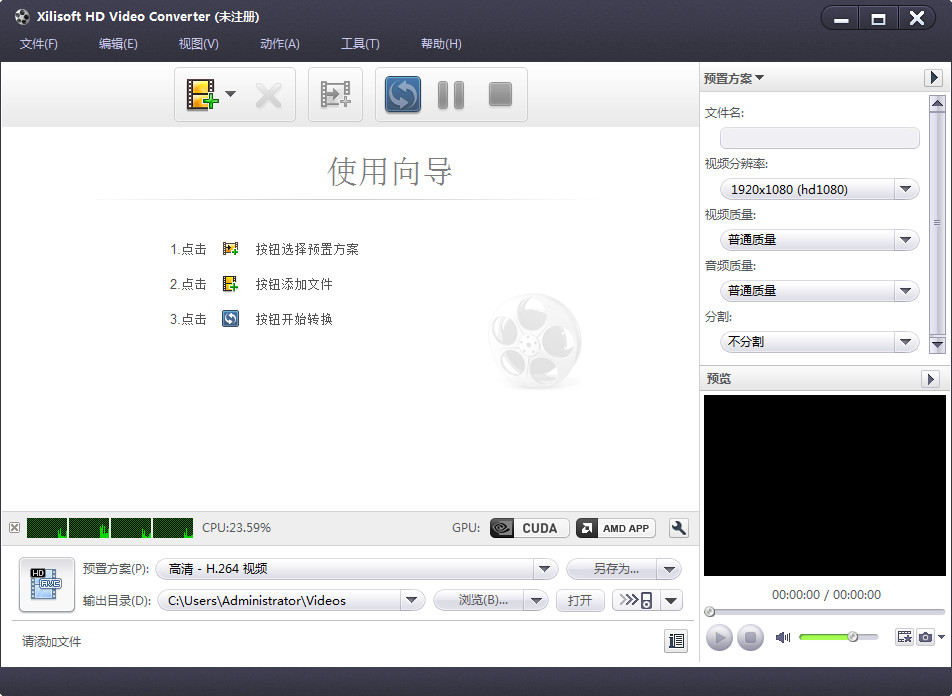Click step 1 preset profile icon in wizard
This screenshot has width=952, height=696.
click(230, 249)
